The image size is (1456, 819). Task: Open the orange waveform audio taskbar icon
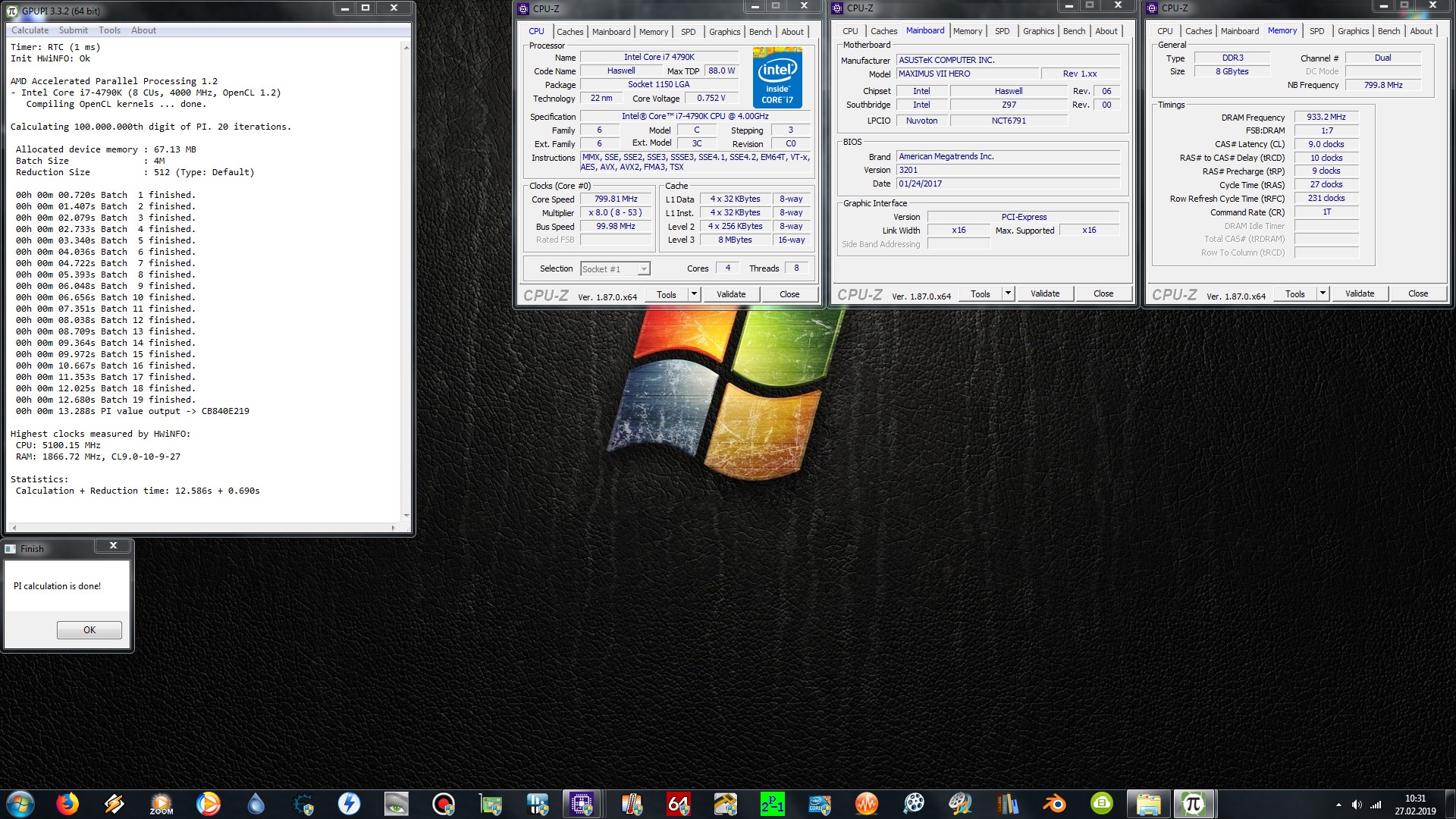(x=867, y=804)
